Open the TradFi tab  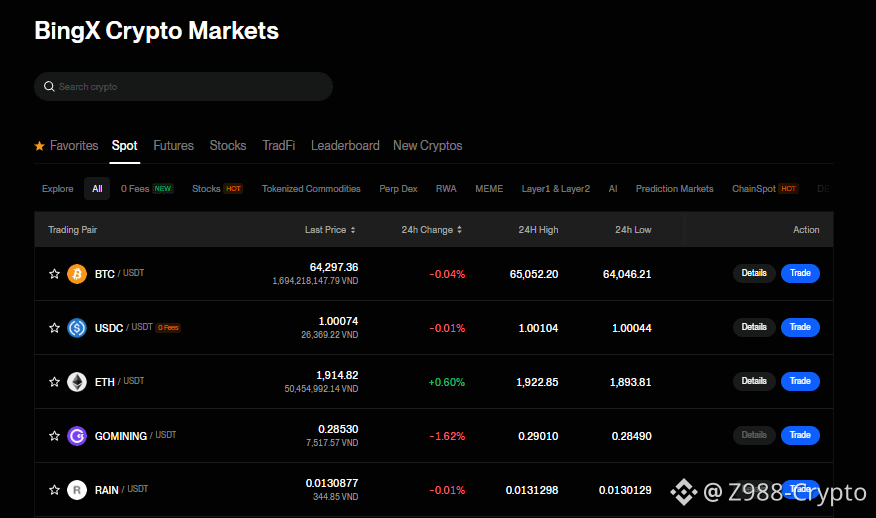coord(279,146)
